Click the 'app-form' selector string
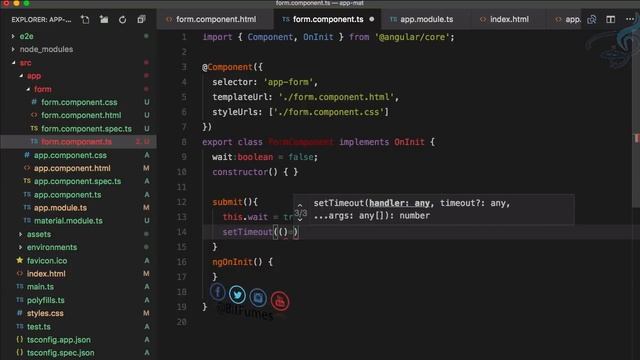 288,82
